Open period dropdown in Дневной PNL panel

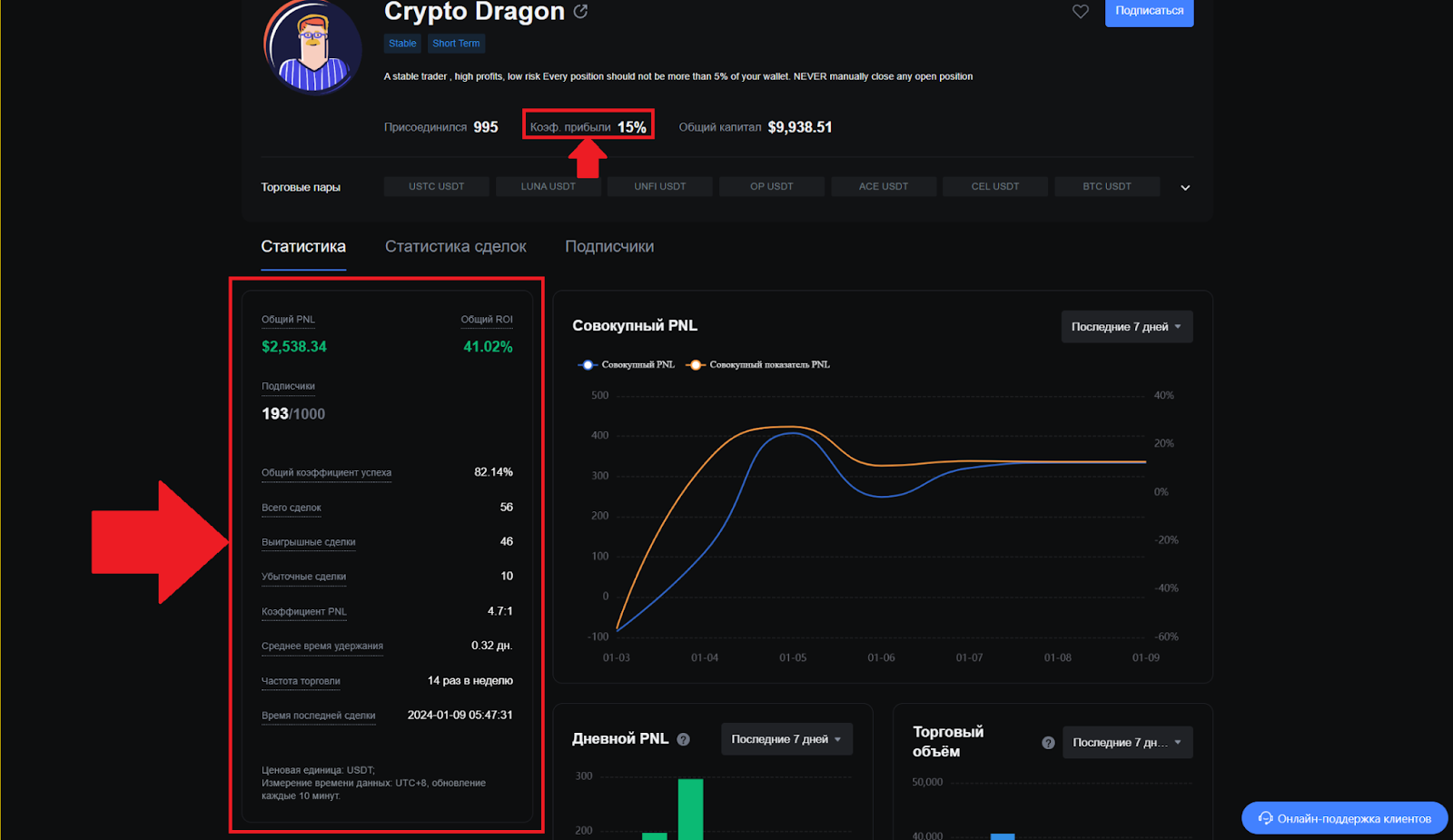[786, 739]
